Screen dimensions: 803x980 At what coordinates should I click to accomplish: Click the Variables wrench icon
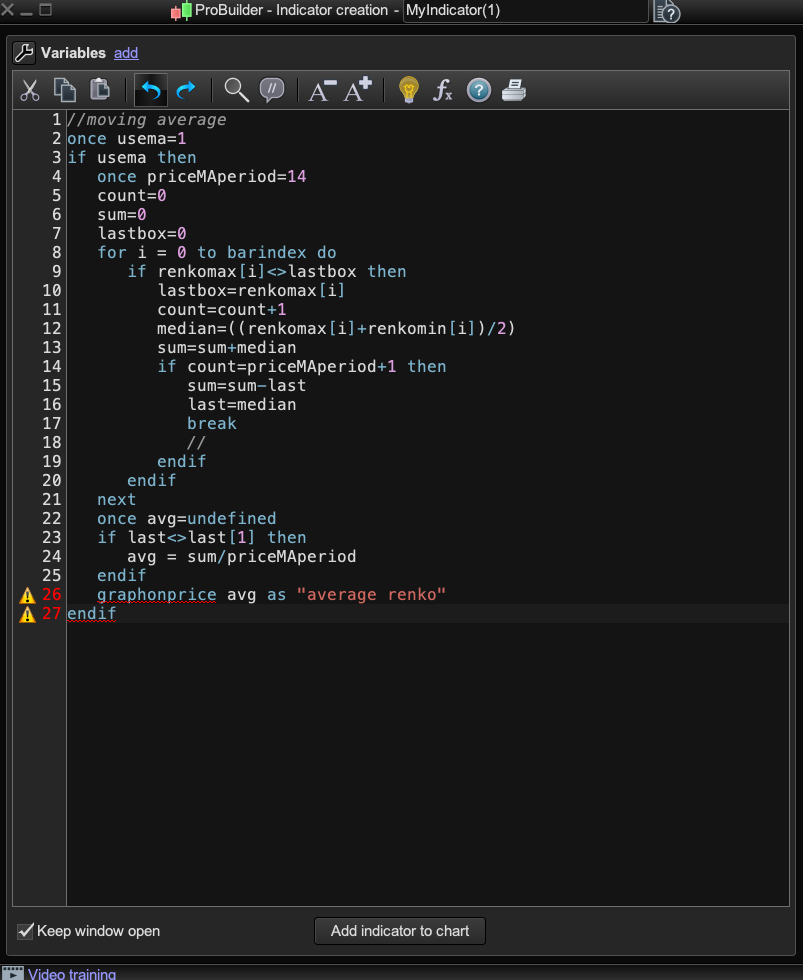[24, 53]
